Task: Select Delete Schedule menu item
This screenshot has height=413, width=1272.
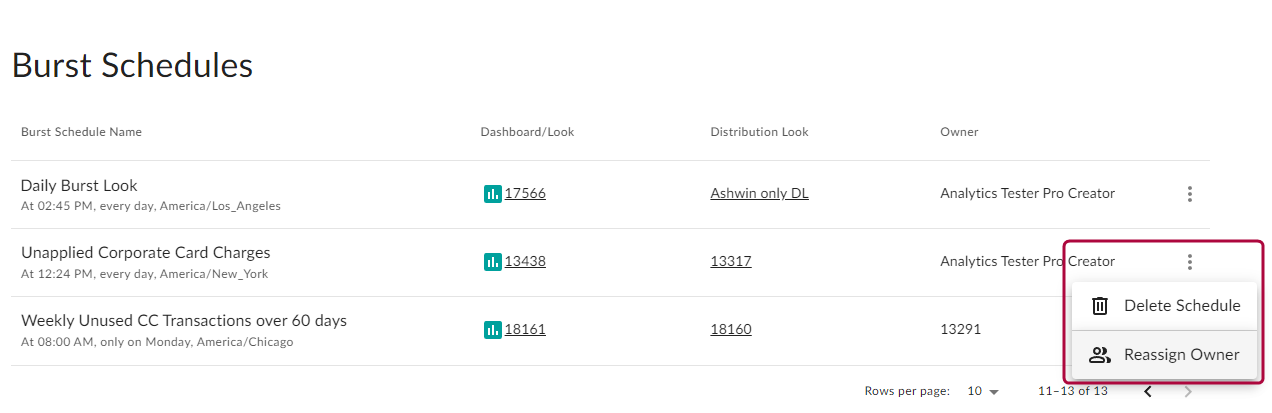Action: (x=1181, y=306)
